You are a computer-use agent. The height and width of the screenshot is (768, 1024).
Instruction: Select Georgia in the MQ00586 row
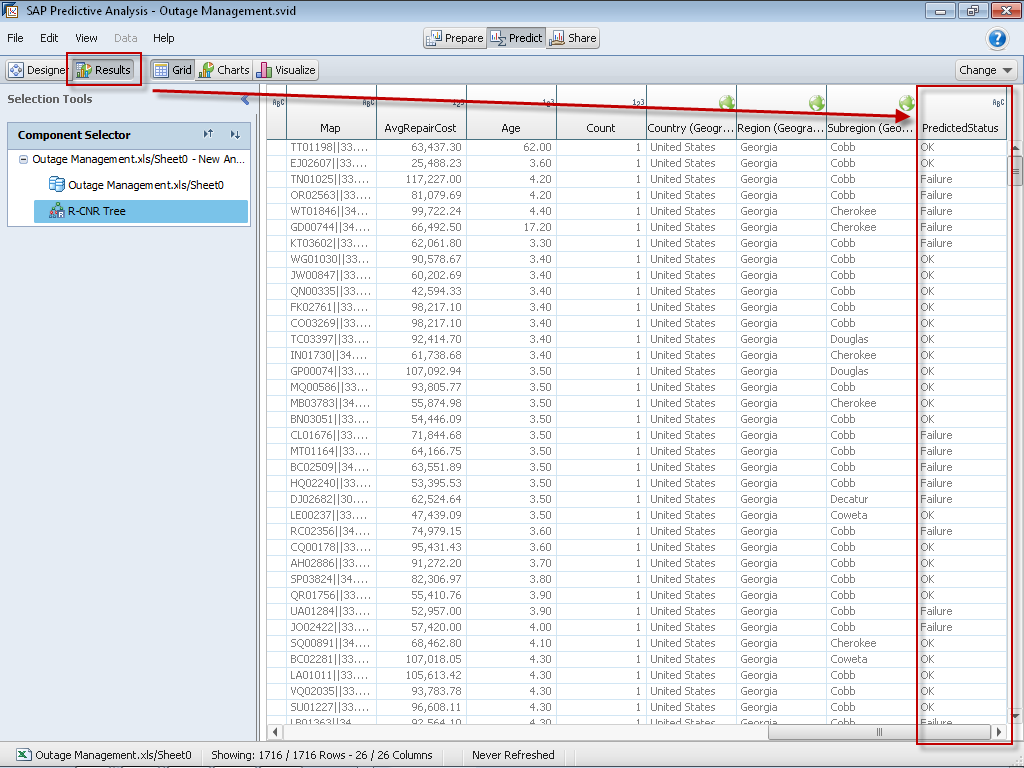[x=781, y=387]
